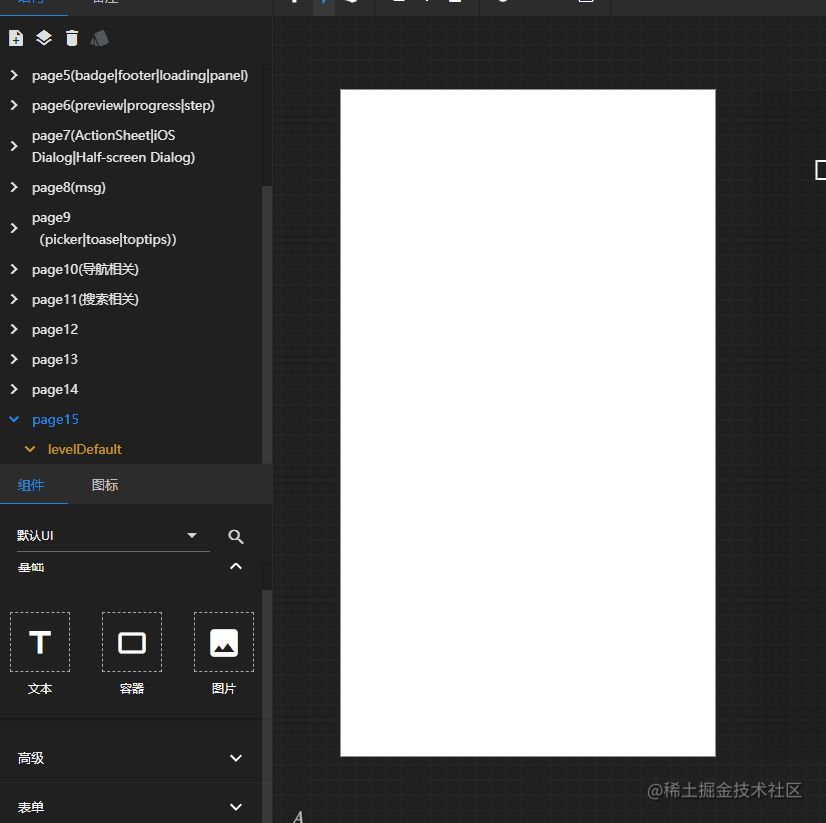Click the layers icon in the structure toolbar
The image size is (826, 823).
[44, 38]
